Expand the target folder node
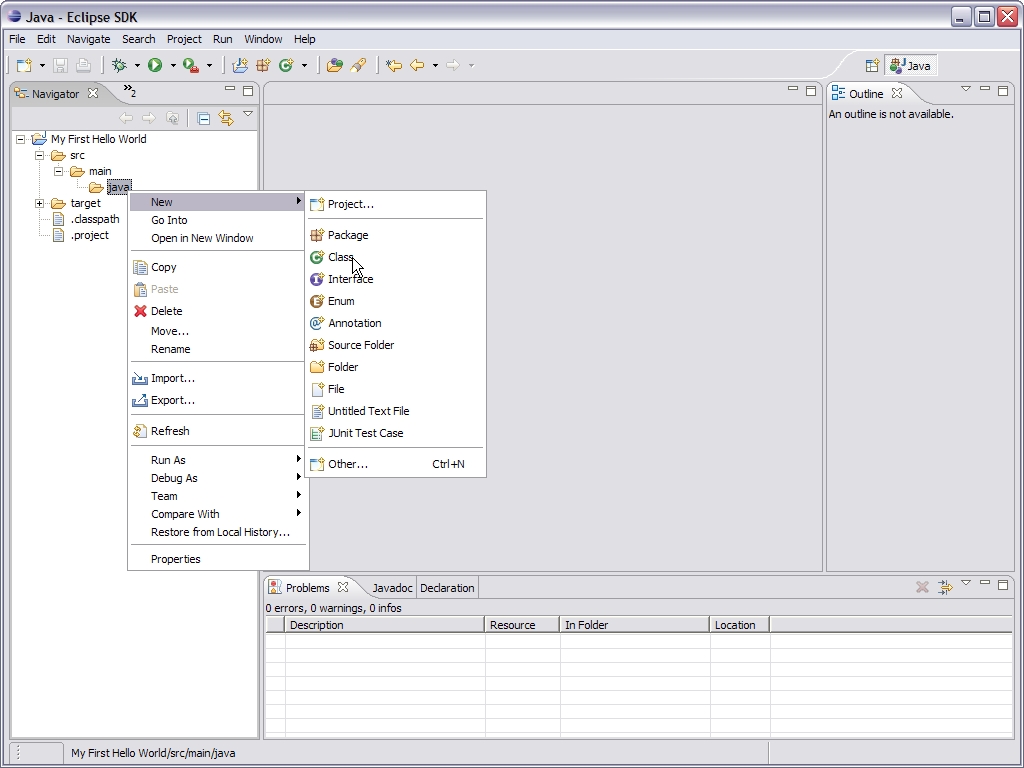1024x768 pixels. pyautogui.click(x=39, y=203)
